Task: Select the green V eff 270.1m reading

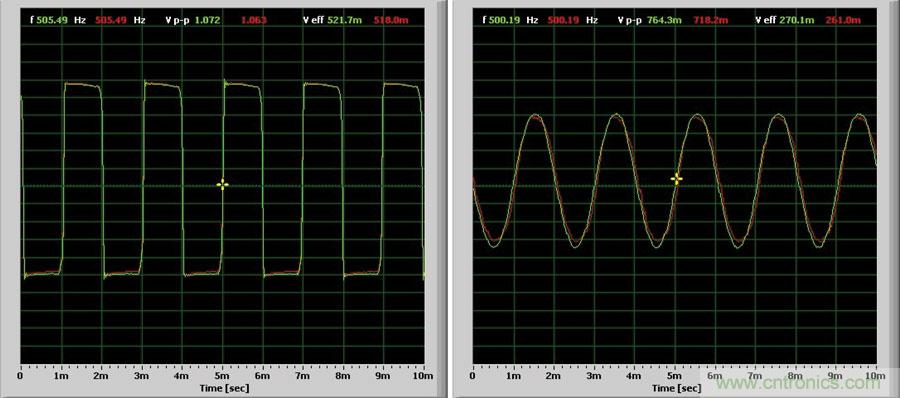Action: (x=799, y=20)
